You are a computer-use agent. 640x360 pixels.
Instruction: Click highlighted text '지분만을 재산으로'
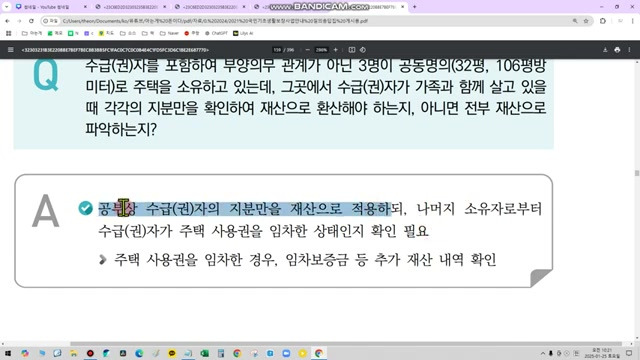(x=285, y=209)
